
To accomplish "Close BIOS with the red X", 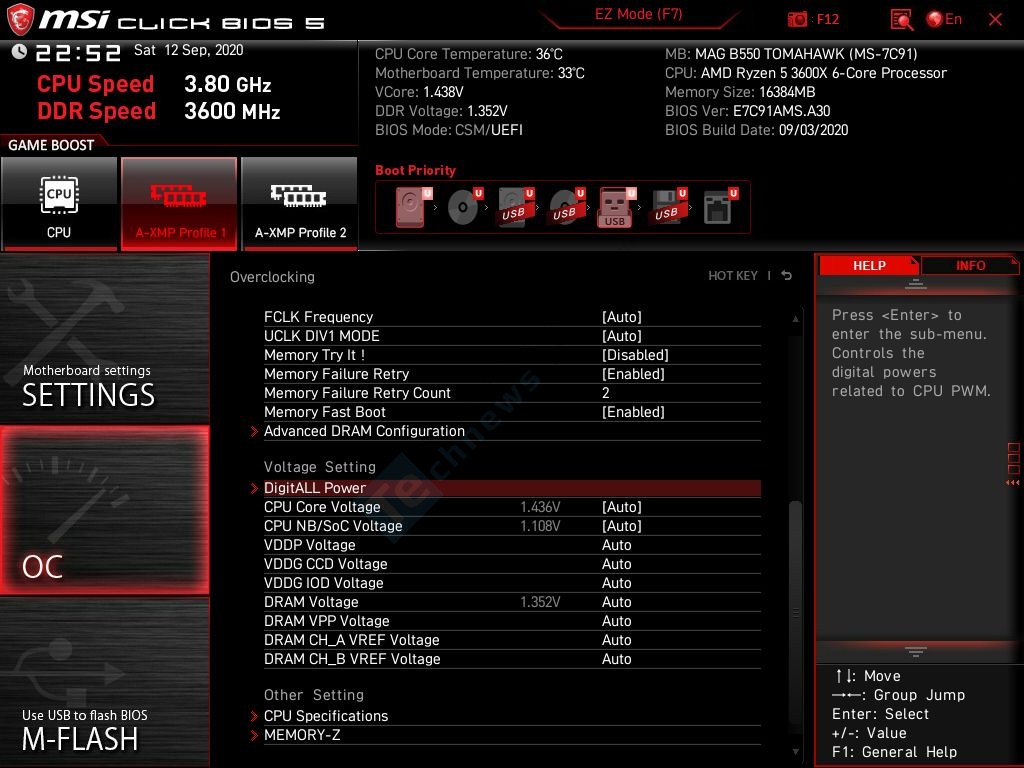I will coord(995,20).
